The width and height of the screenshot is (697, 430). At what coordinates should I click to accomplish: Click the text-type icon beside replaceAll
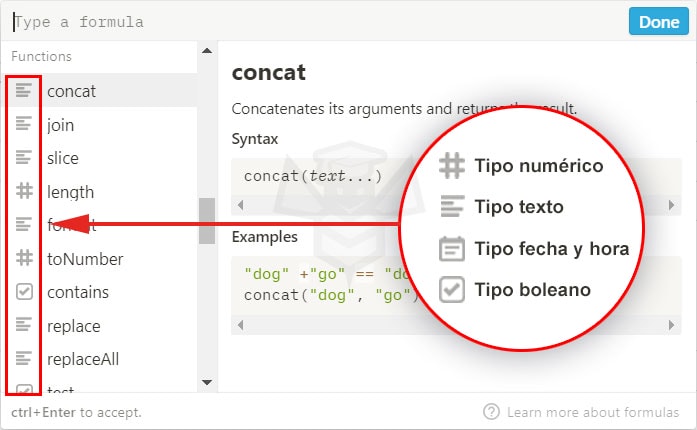click(x=24, y=359)
